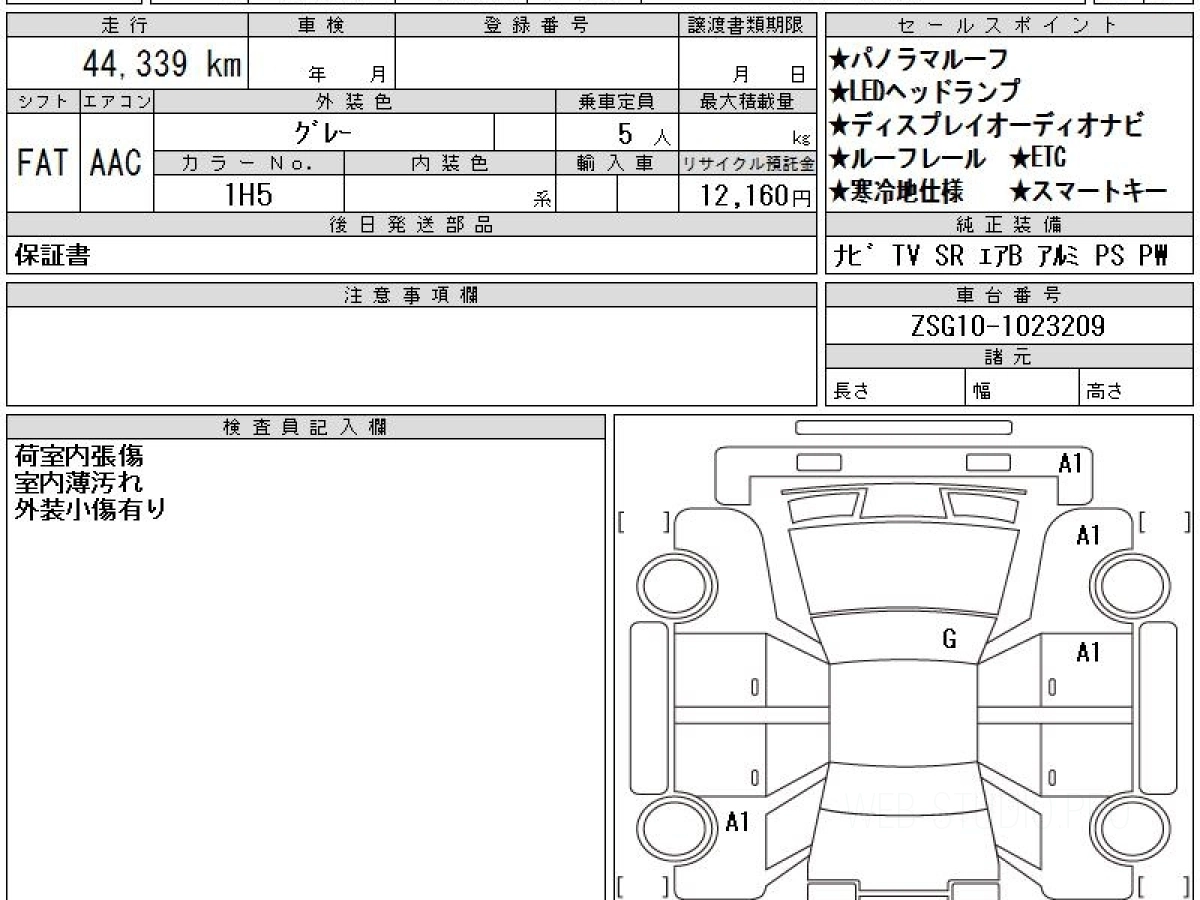The width and height of the screenshot is (1200, 900).
Task: Click the 5 人 seating capacity
Action: (x=643, y=132)
